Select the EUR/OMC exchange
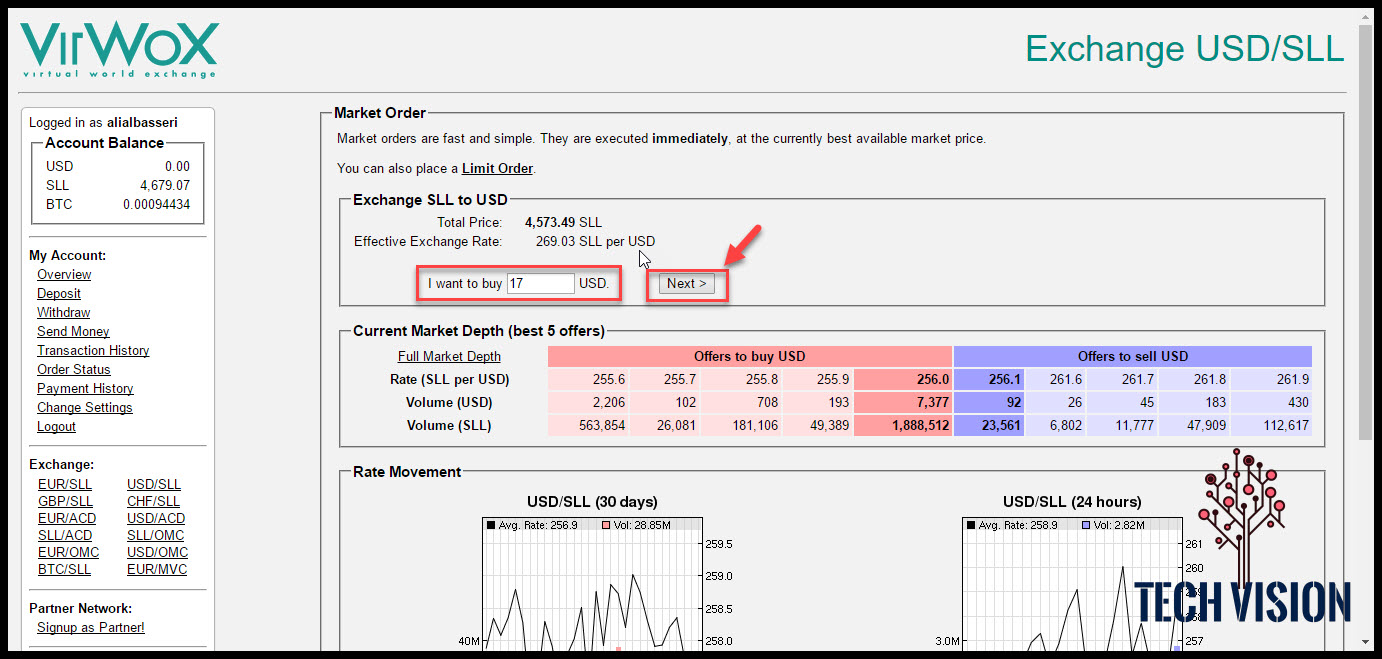Viewport: 1382px width, 659px height. point(69,552)
